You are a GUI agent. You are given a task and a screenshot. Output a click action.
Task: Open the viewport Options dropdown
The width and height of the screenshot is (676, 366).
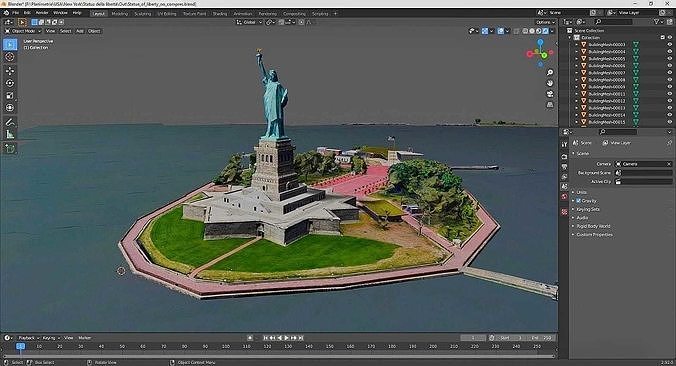coord(545,22)
